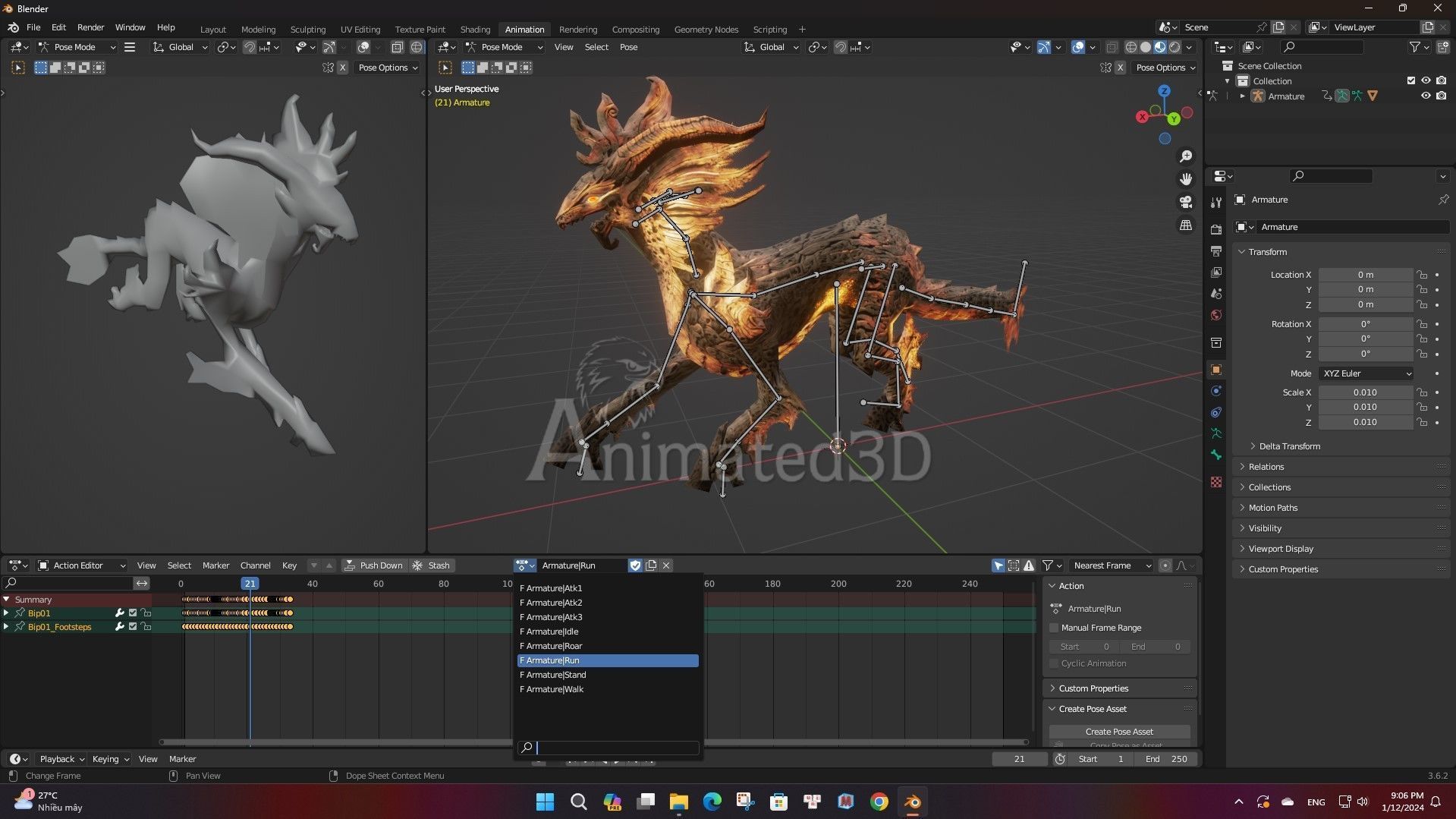This screenshot has height=819, width=1456.
Task: Open Pose Options dropdown in right viewport
Action: tap(1165, 68)
